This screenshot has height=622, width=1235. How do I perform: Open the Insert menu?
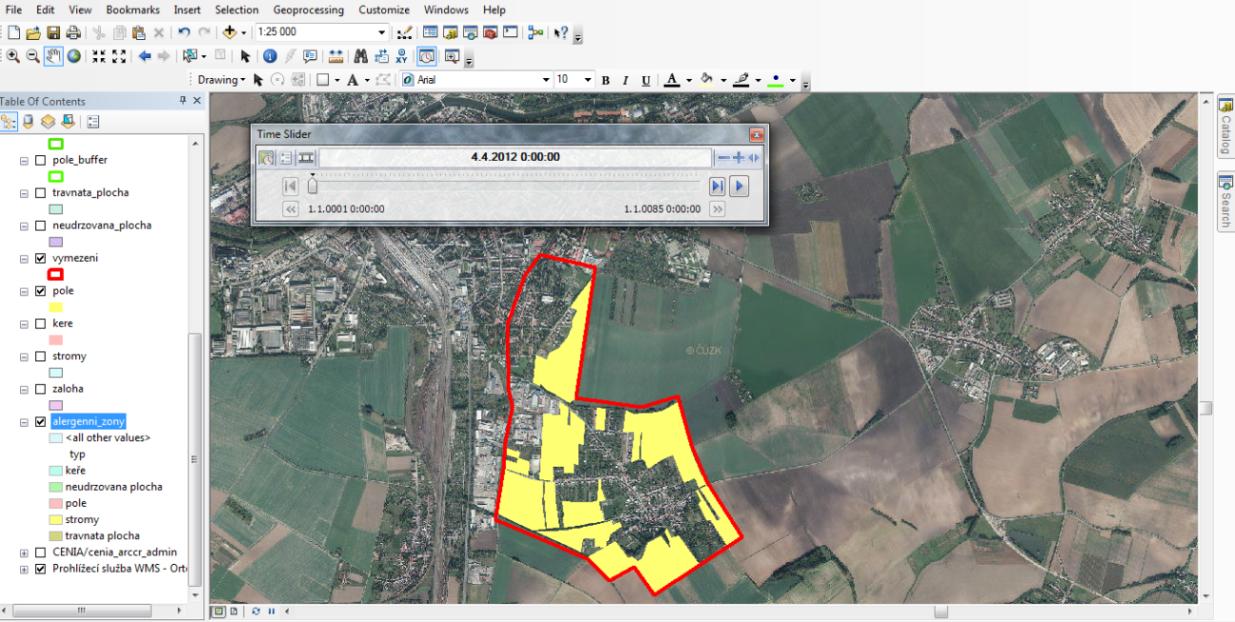coord(189,9)
